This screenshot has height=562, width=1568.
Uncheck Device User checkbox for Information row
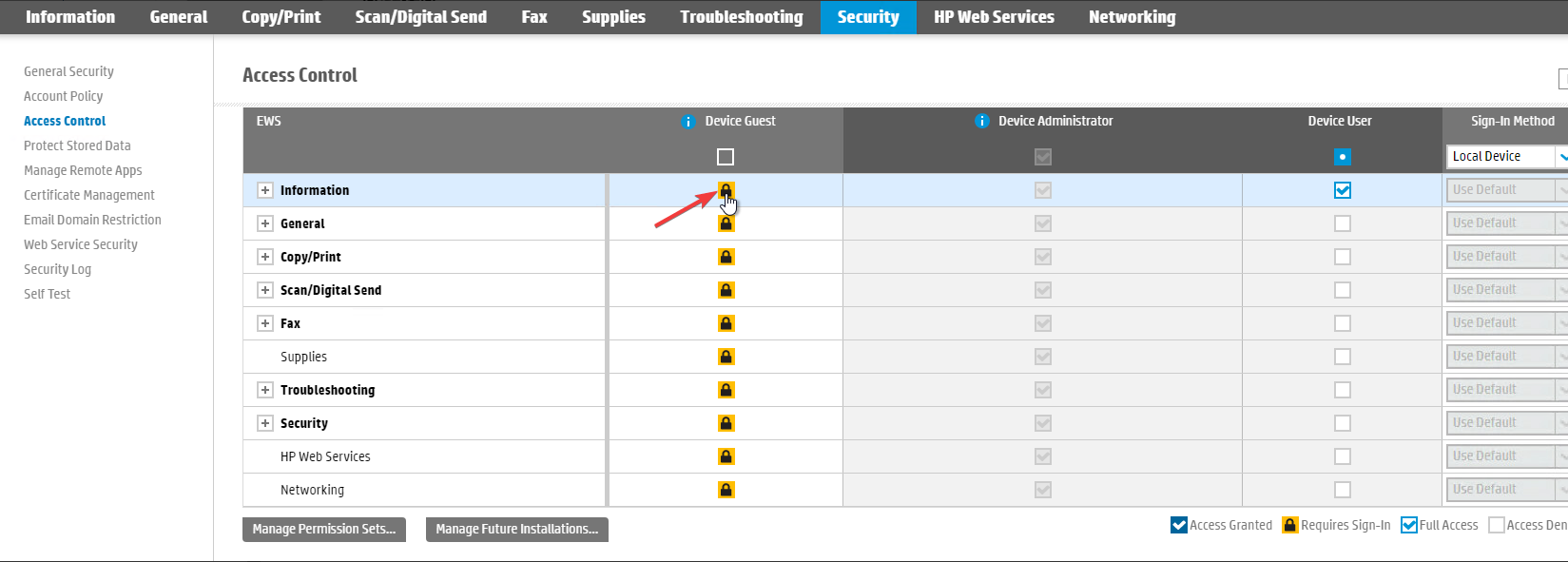pyautogui.click(x=1342, y=190)
